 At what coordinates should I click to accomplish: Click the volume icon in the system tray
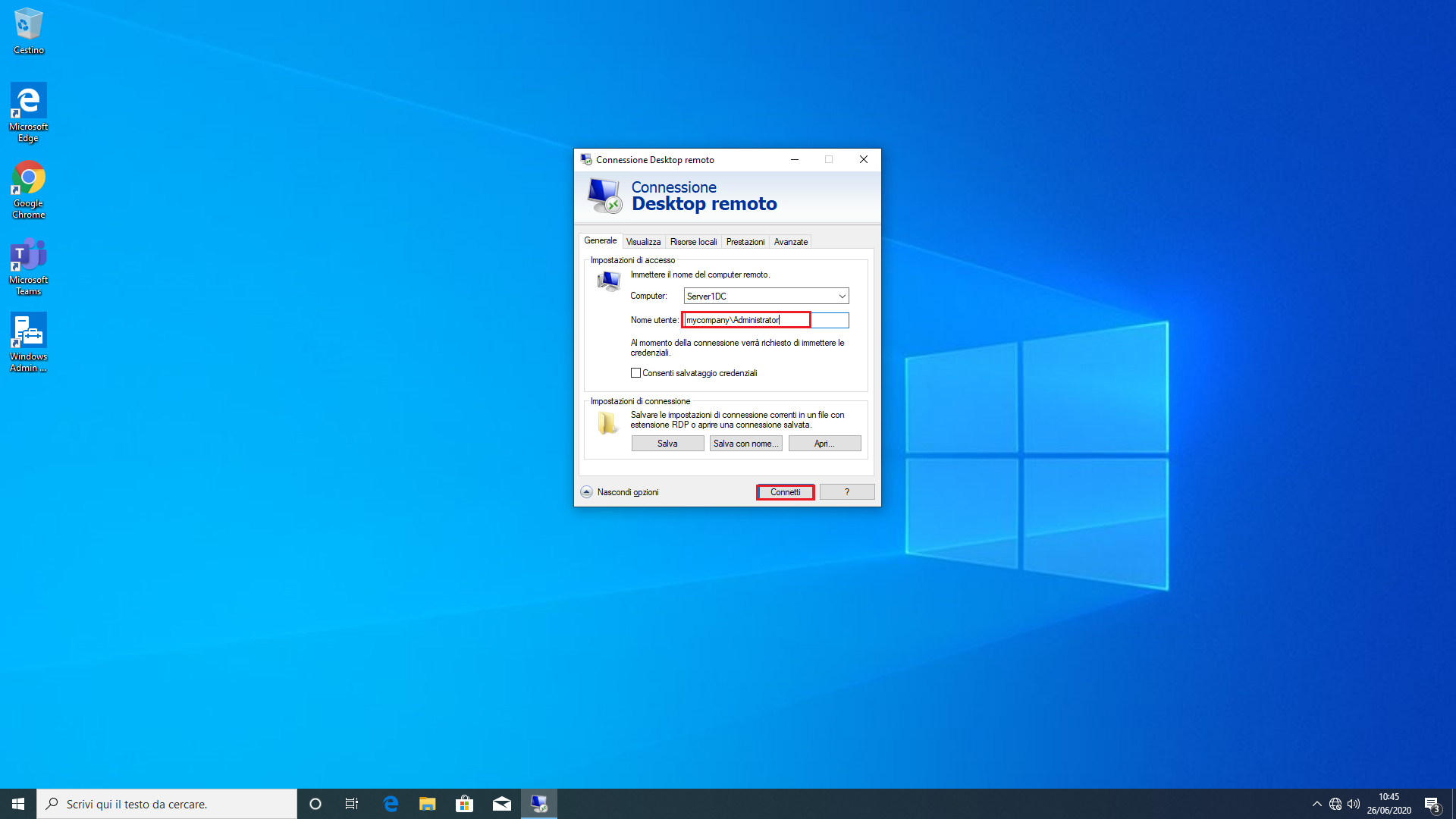coord(1354,803)
